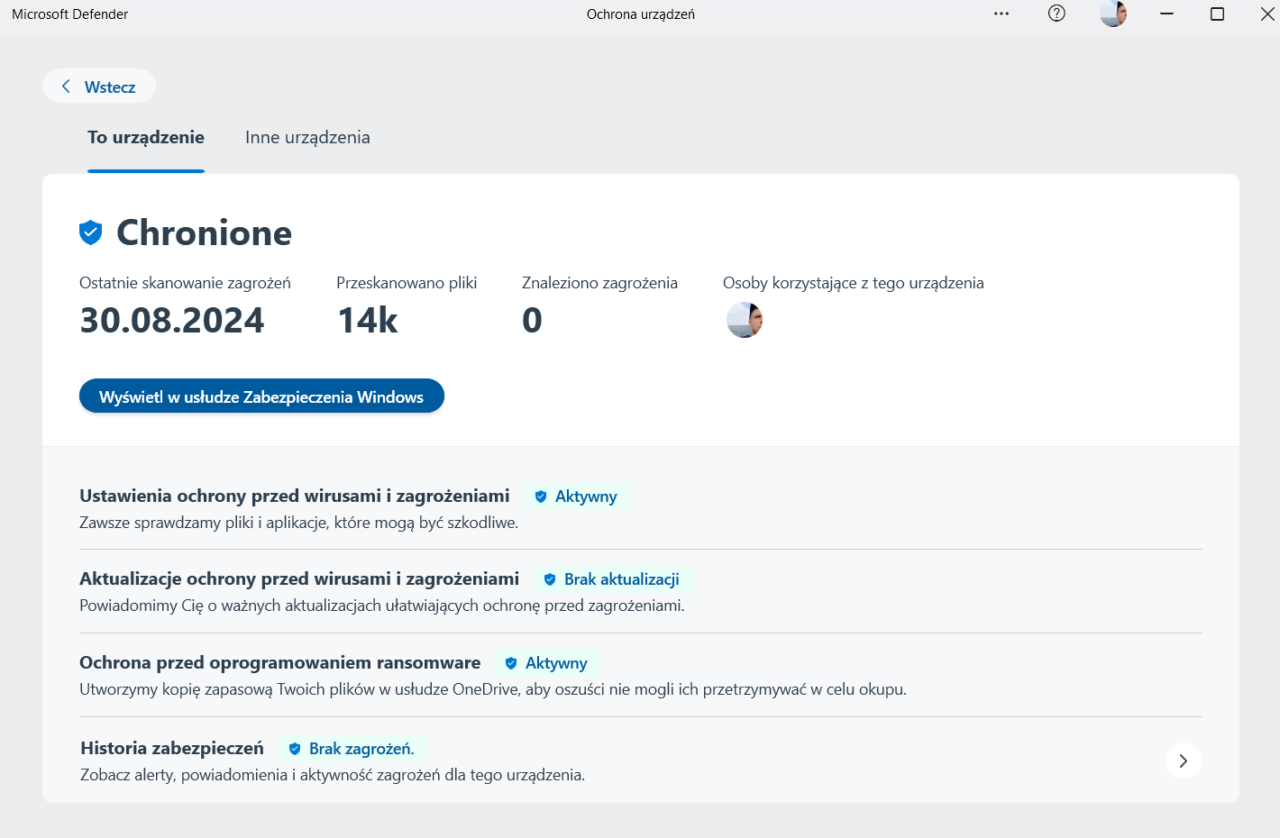Minimize the Microsoft Defender window

[1167, 14]
